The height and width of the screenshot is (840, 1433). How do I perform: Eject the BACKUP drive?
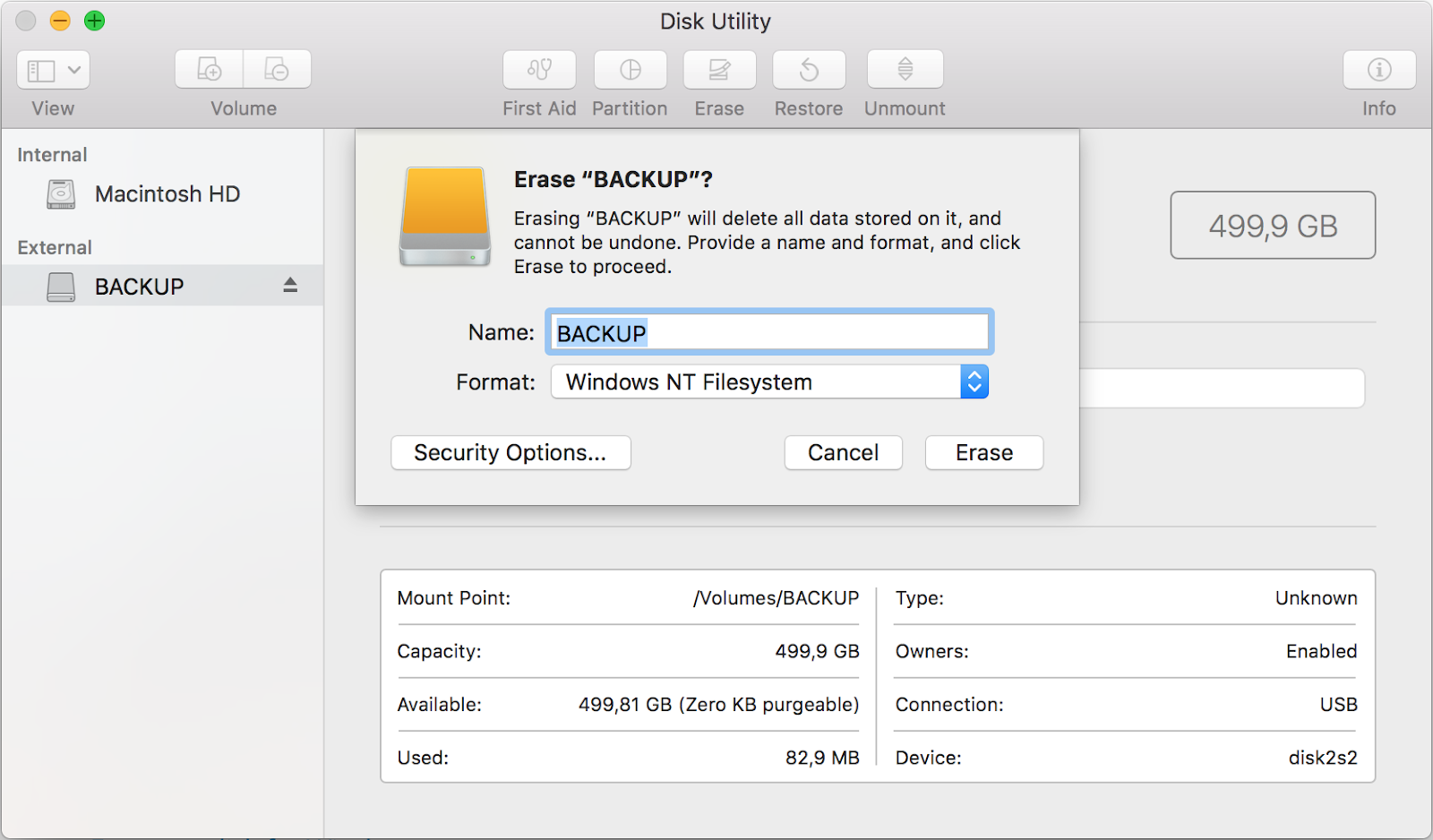tap(290, 285)
